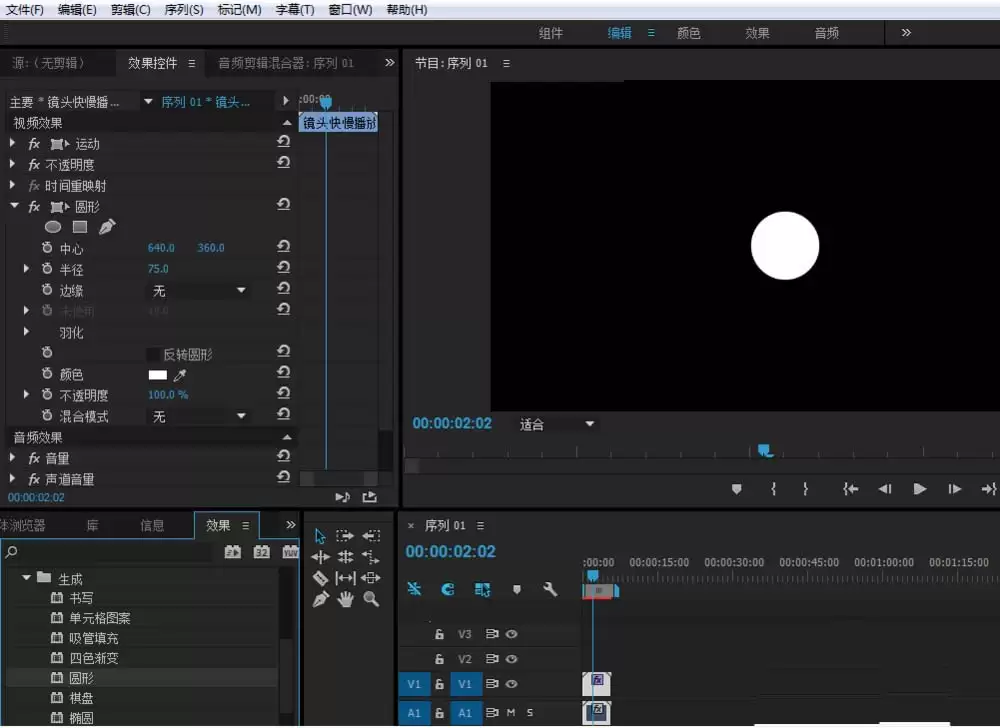
Task: Select the Razor tool in tools panel
Action: coord(320,578)
